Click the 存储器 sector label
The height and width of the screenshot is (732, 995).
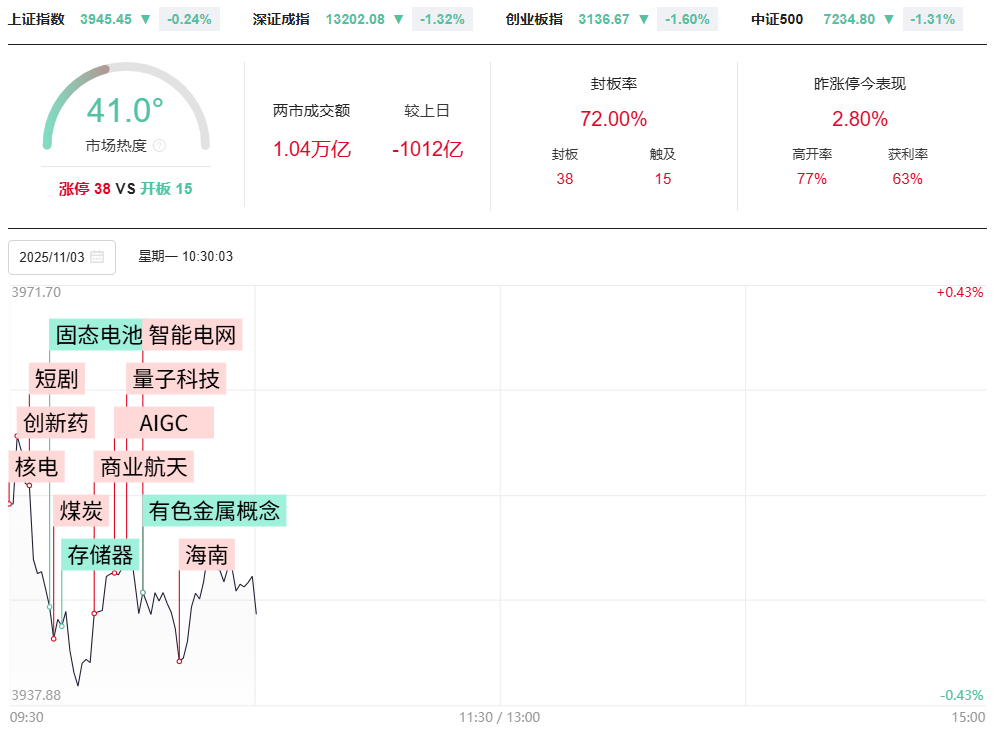[100, 555]
